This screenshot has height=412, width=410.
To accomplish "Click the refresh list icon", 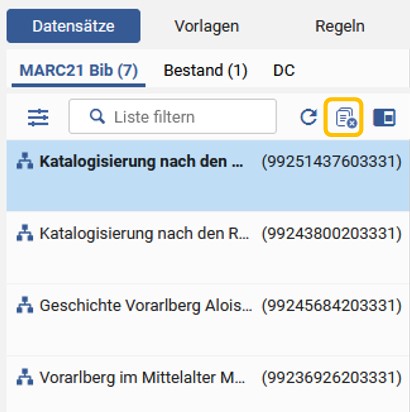I will coord(309,117).
